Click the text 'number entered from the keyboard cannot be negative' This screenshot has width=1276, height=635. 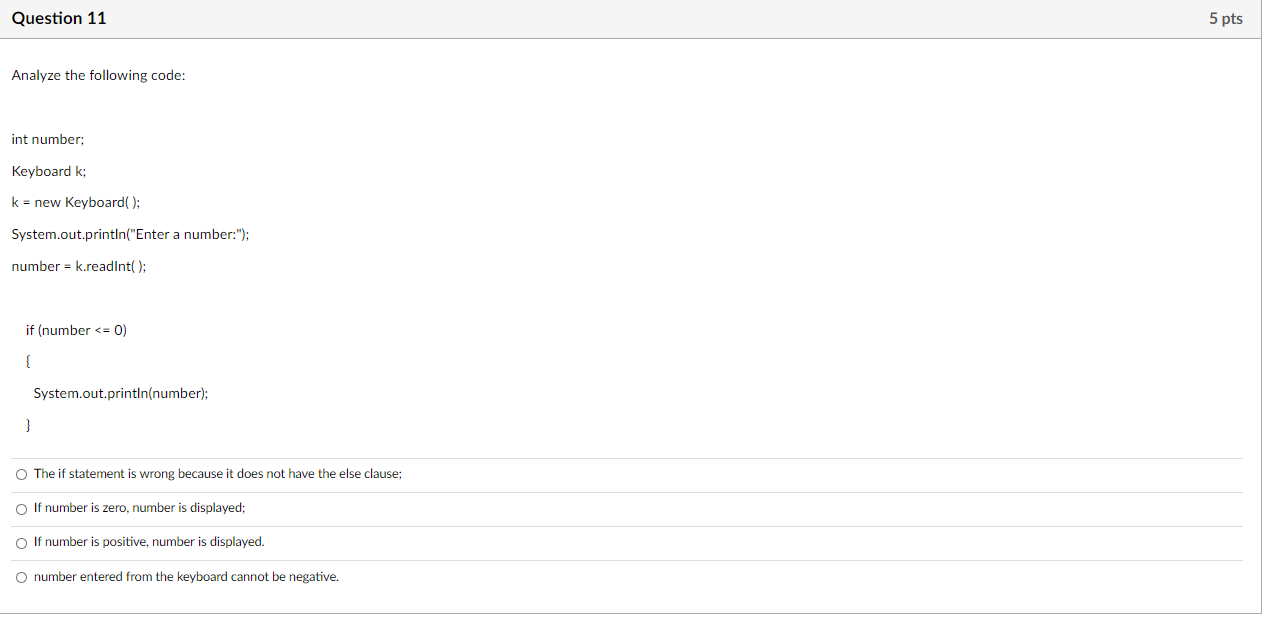186,577
